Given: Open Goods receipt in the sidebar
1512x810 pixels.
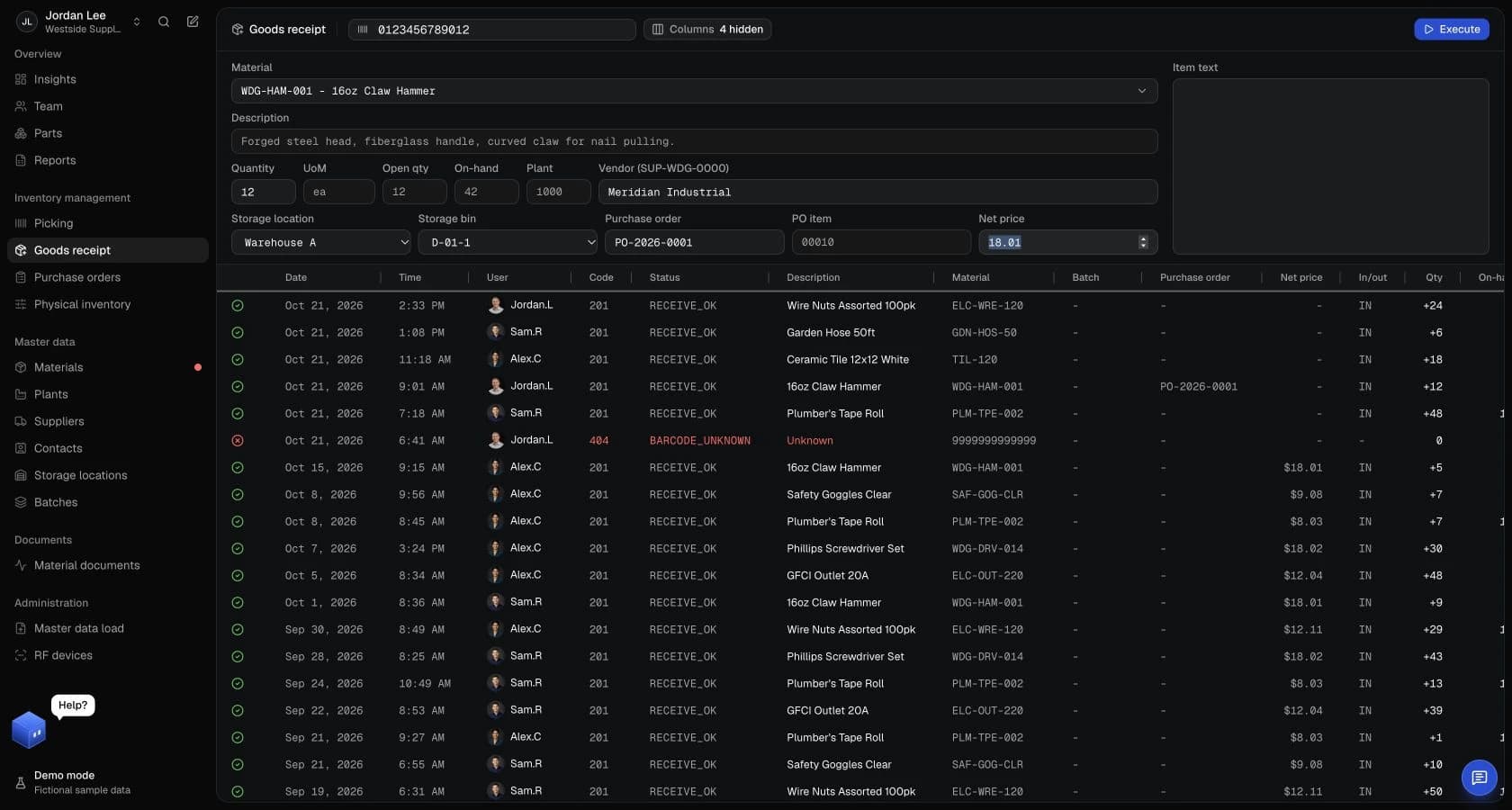Looking at the screenshot, I should click(108, 250).
